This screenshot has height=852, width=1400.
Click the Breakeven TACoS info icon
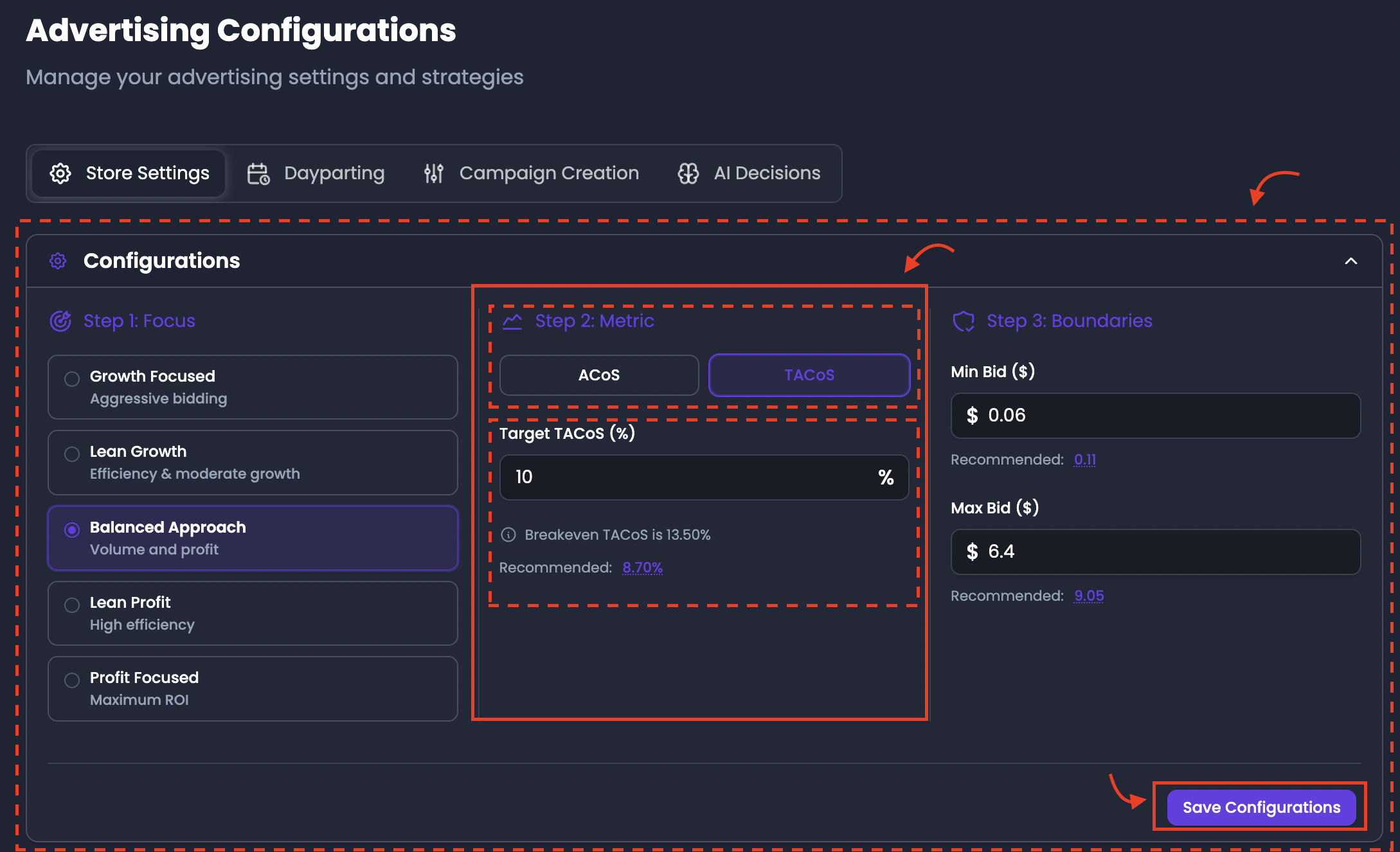pyautogui.click(x=508, y=535)
